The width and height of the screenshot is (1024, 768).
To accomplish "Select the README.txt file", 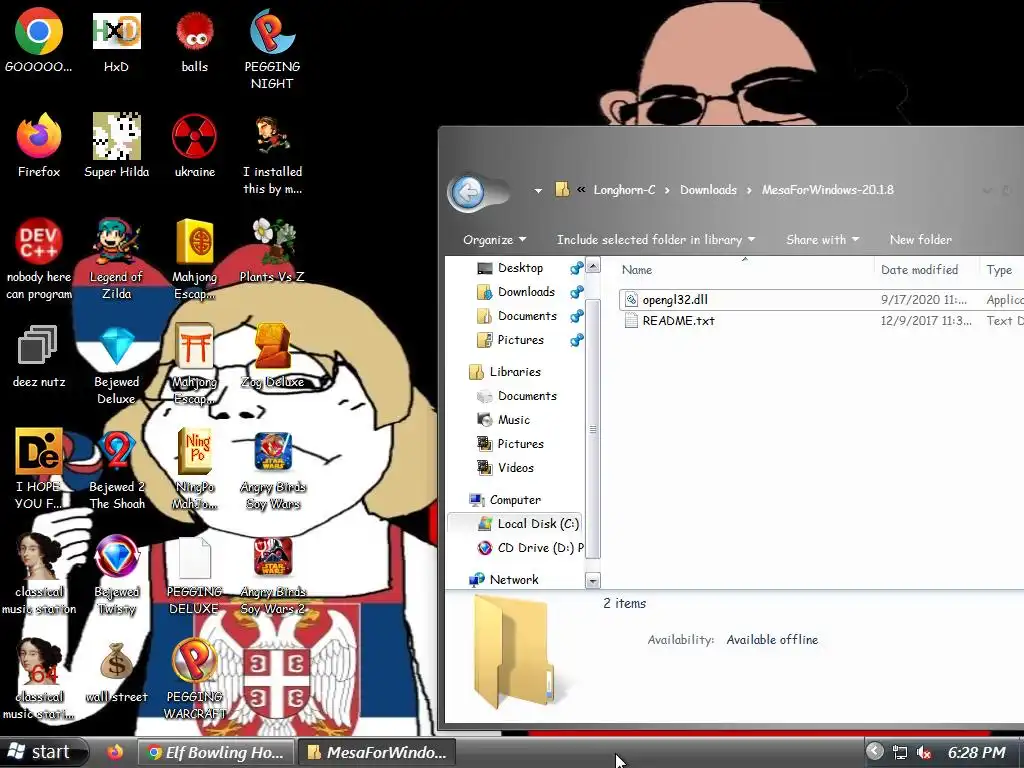I will click(x=678, y=321).
